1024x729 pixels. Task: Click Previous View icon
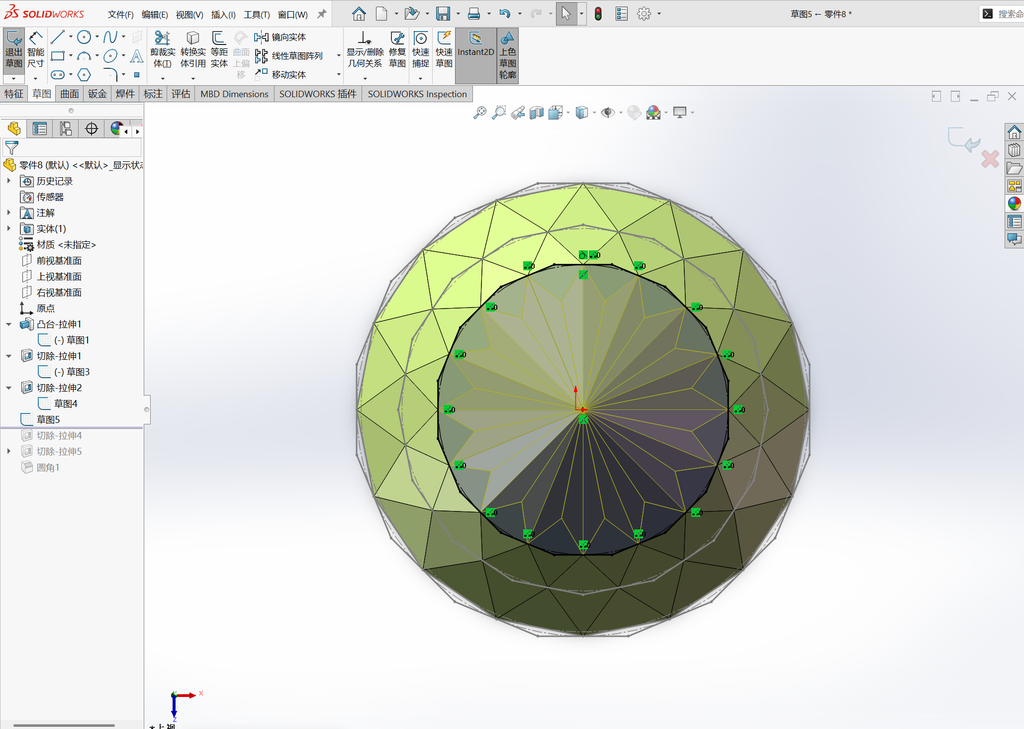(517, 113)
